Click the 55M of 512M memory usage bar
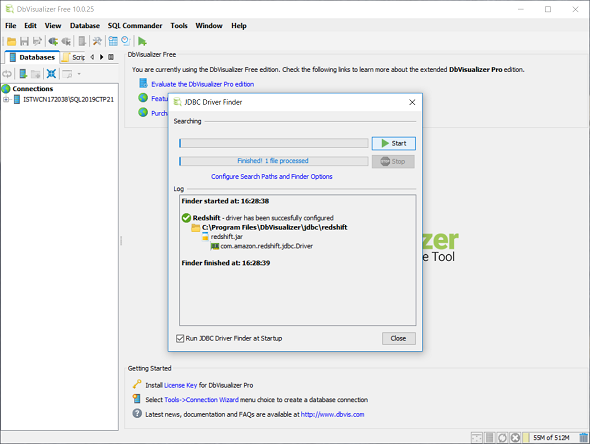The height and width of the screenshot is (444, 590). point(550,437)
